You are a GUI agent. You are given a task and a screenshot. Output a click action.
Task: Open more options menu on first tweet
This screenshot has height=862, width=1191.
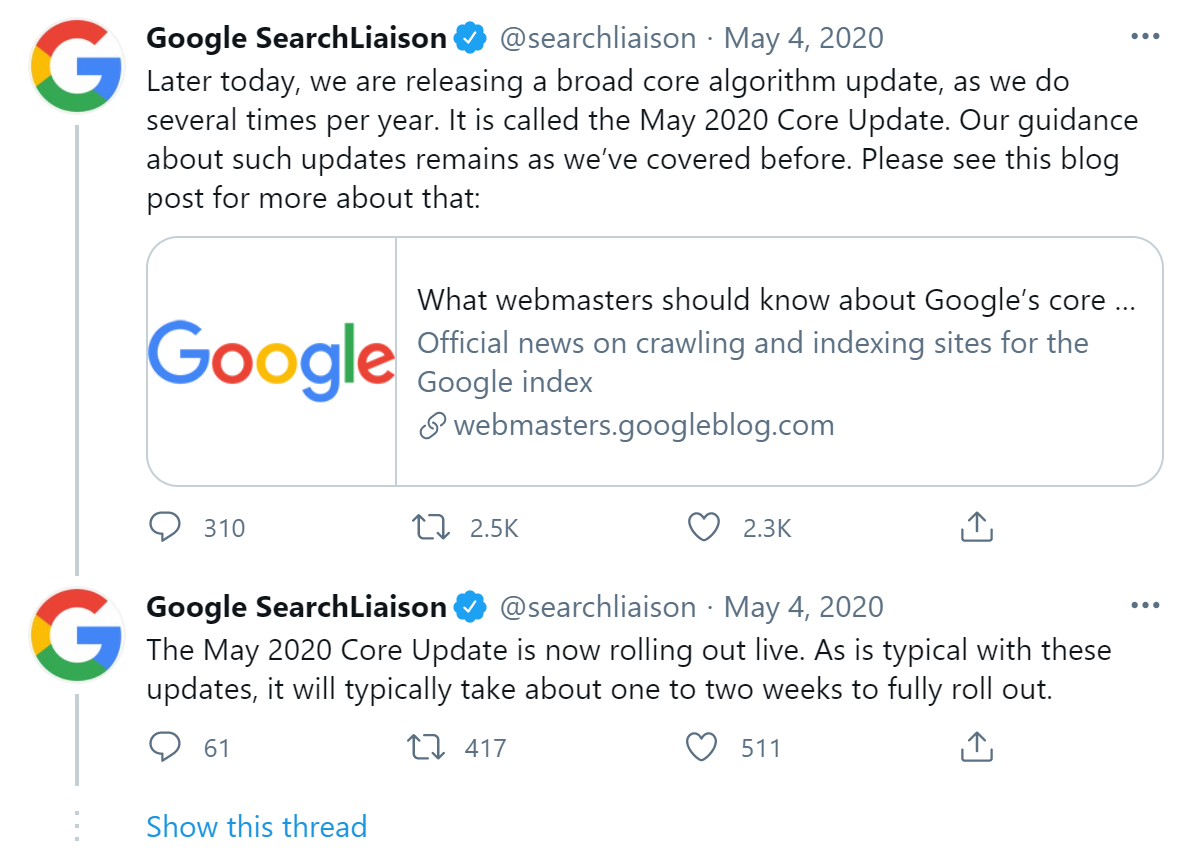coord(1144,37)
